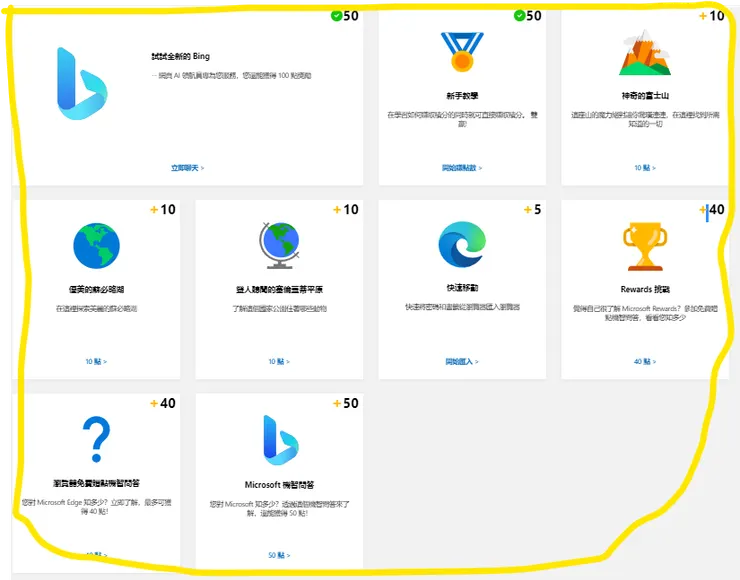The image size is (740, 580).
Task: Click the Earth globe icon on the 蘇必略湖 card
Action: (96, 246)
